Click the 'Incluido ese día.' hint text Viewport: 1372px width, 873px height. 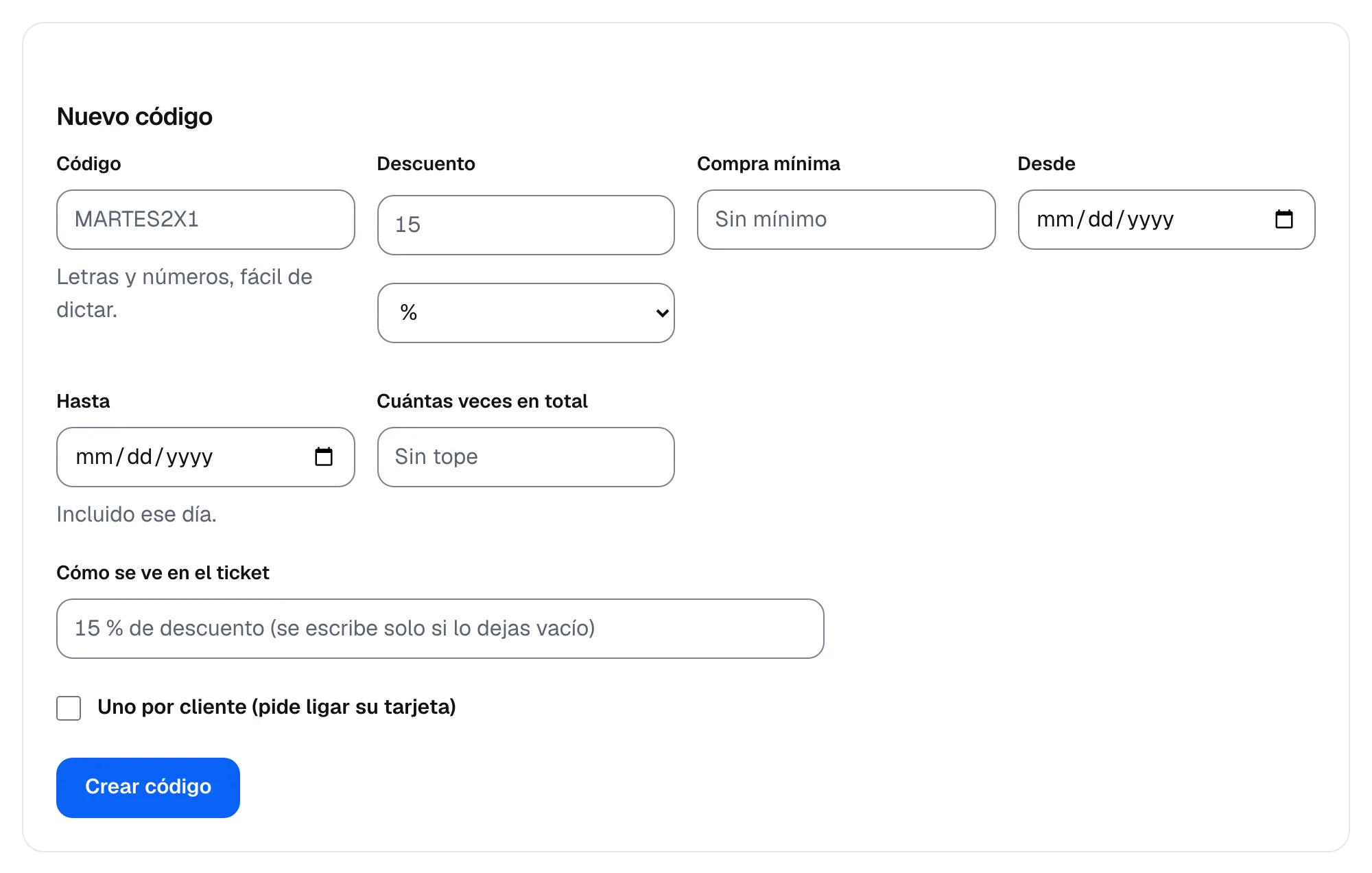click(137, 514)
